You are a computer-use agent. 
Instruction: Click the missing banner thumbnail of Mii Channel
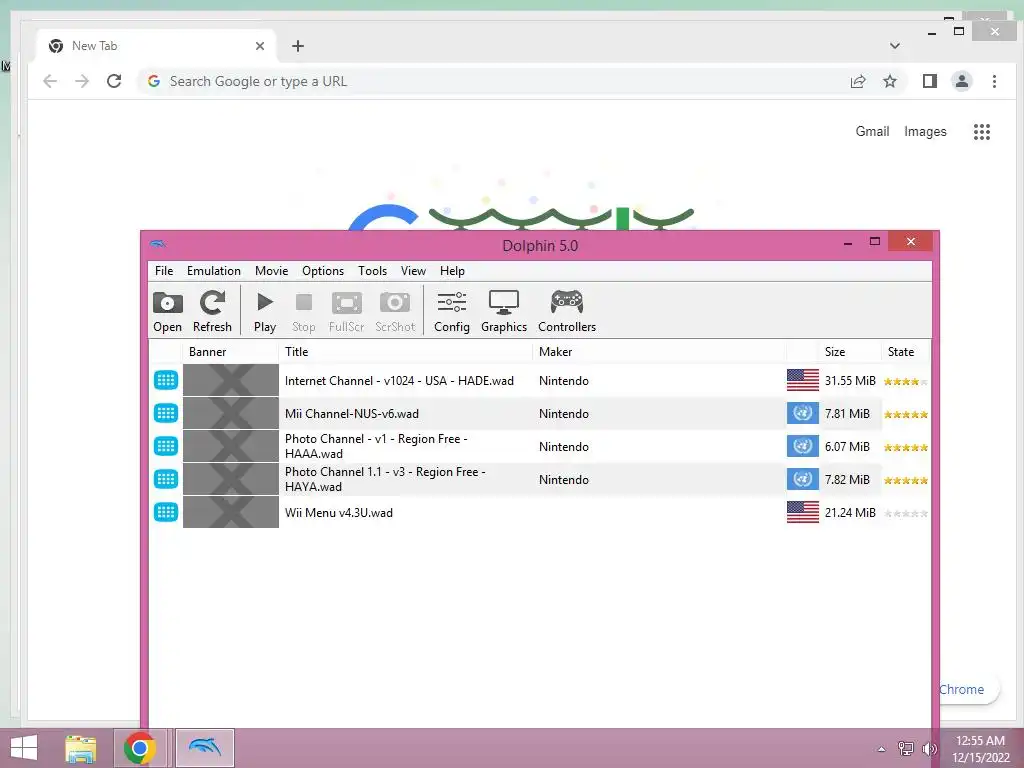tap(231, 413)
